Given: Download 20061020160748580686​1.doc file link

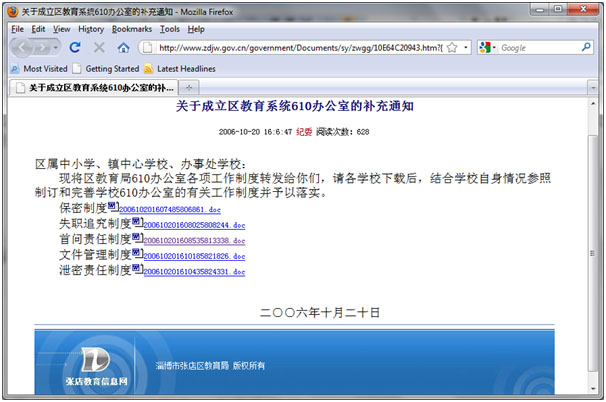Looking at the screenshot, I should coord(162,210).
